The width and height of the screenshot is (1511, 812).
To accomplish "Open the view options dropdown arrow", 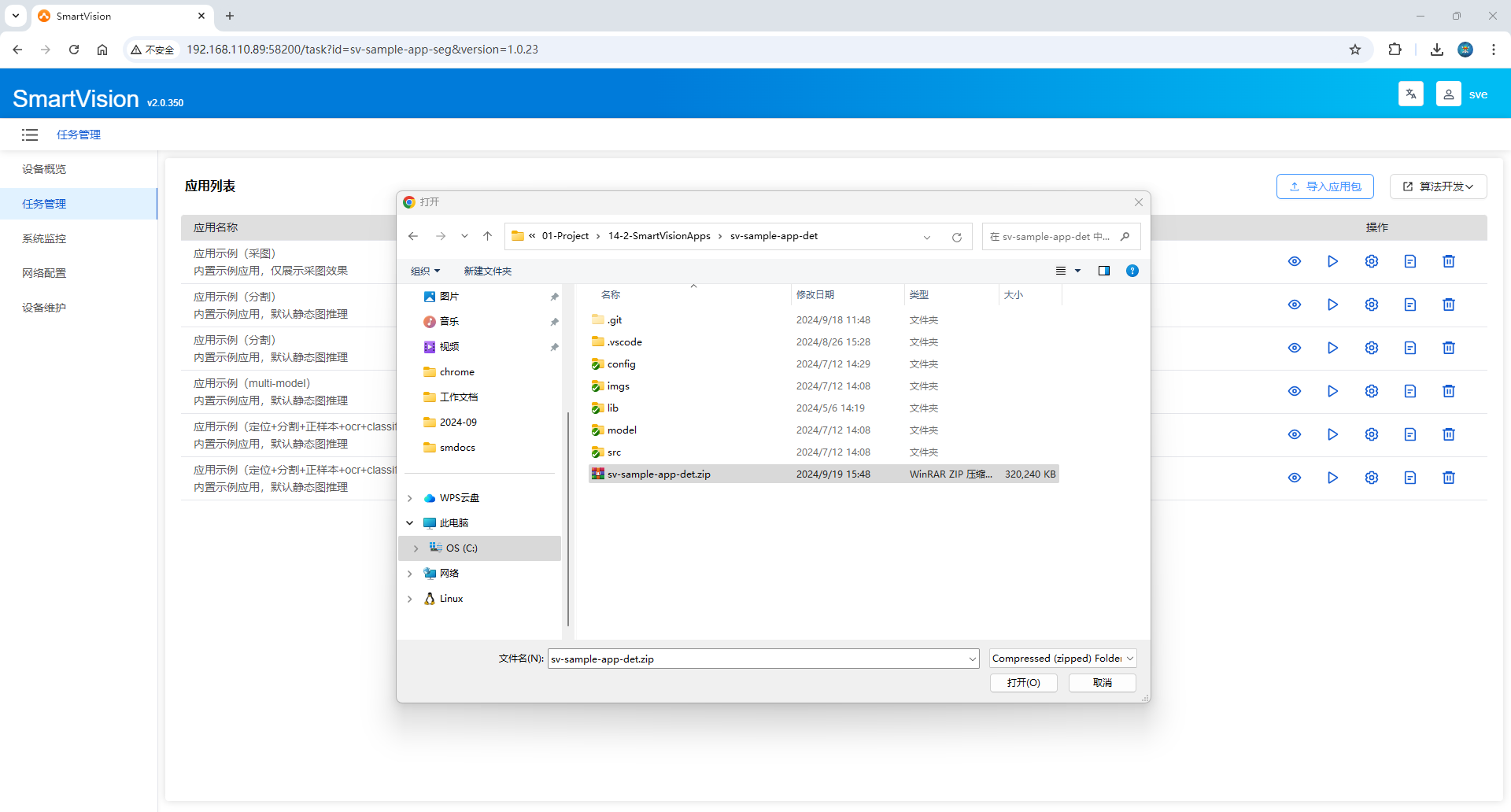I will click(x=1078, y=271).
